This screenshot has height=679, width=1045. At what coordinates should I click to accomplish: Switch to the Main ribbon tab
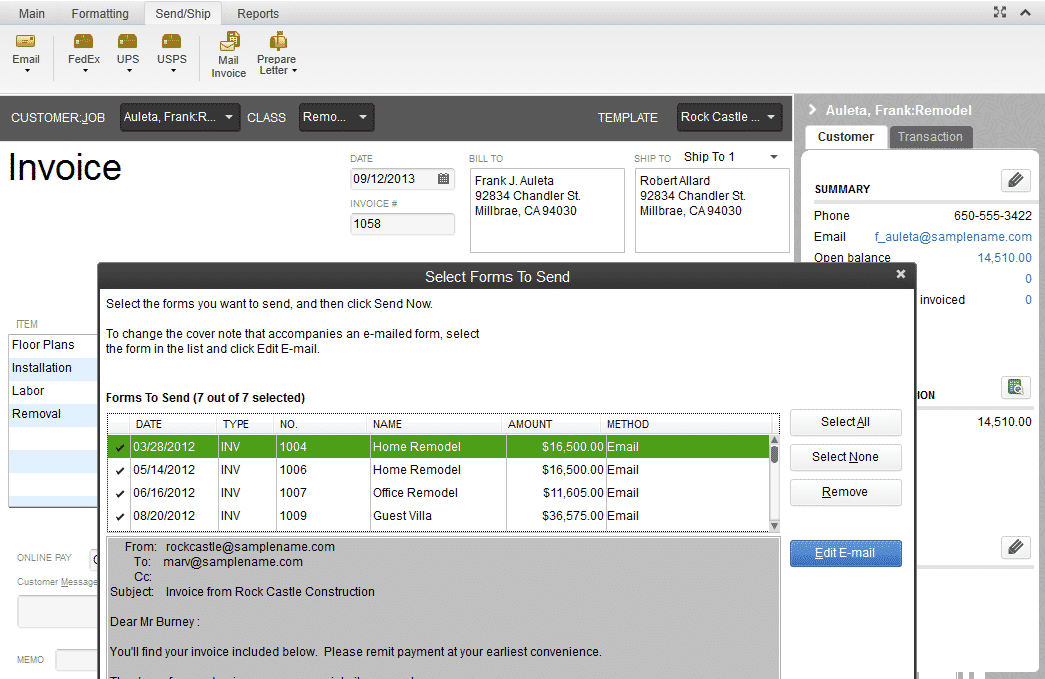pos(31,13)
